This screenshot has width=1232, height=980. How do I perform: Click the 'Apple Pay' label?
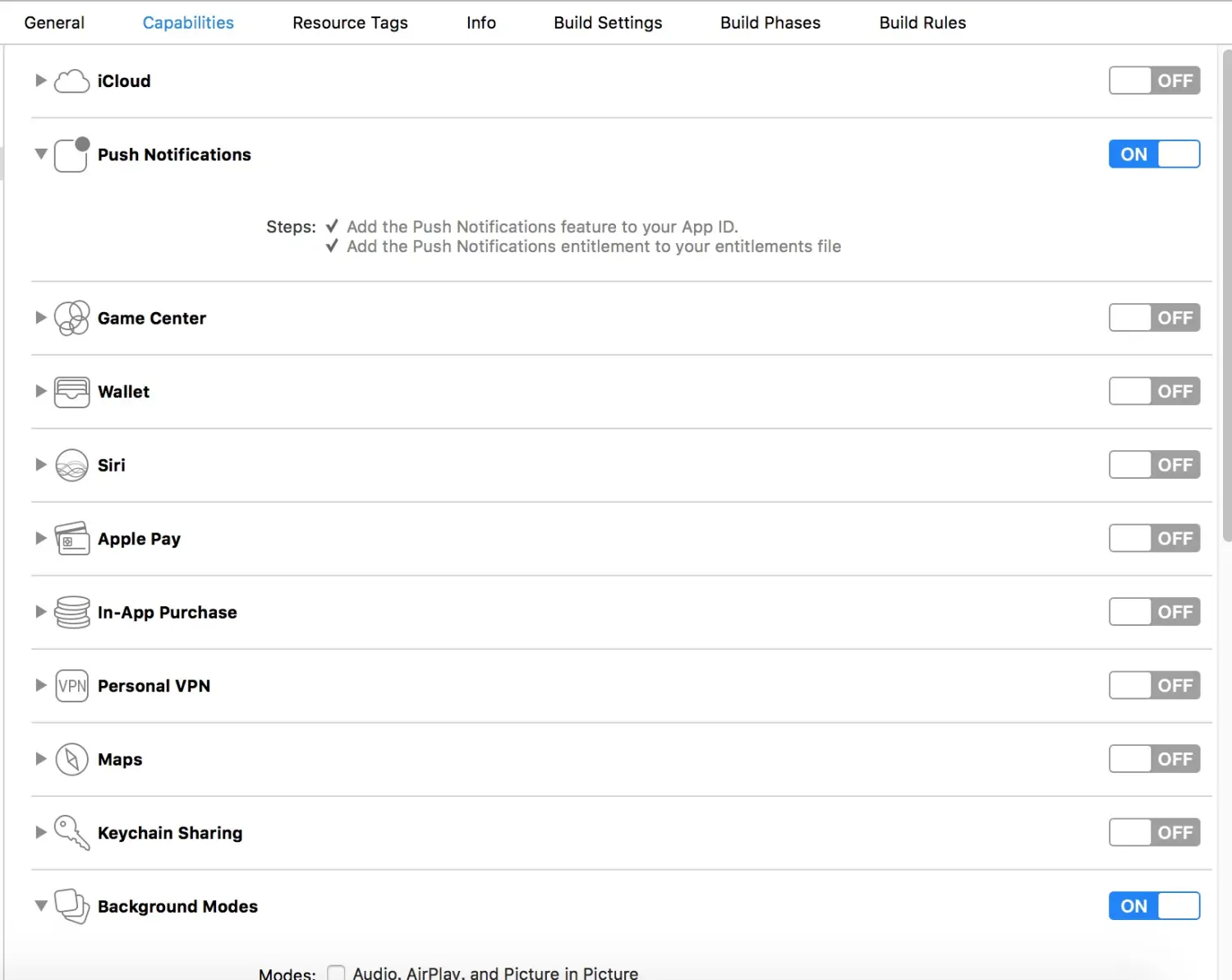coord(140,539)
